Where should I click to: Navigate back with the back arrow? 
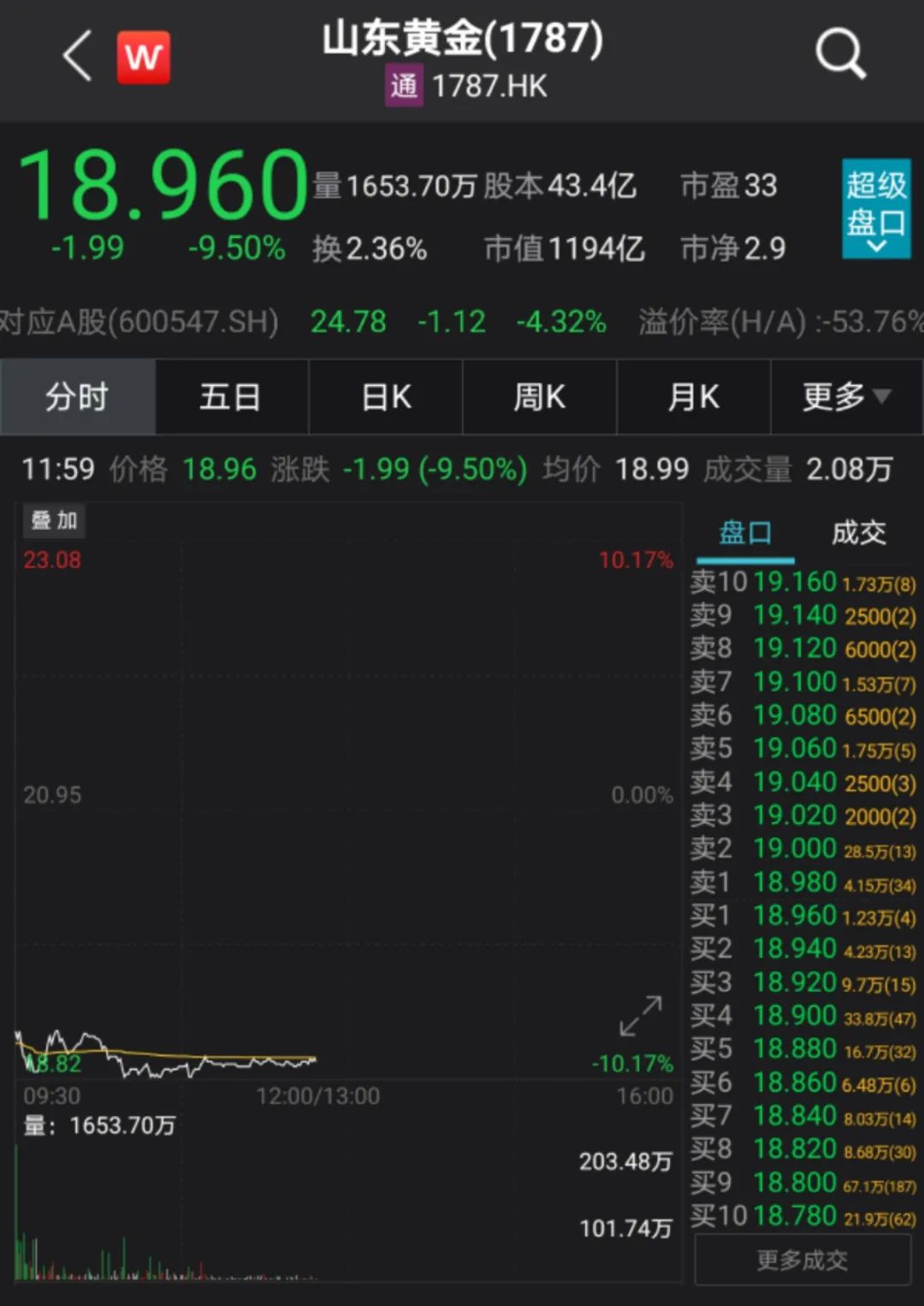click(x=77, y=56)
